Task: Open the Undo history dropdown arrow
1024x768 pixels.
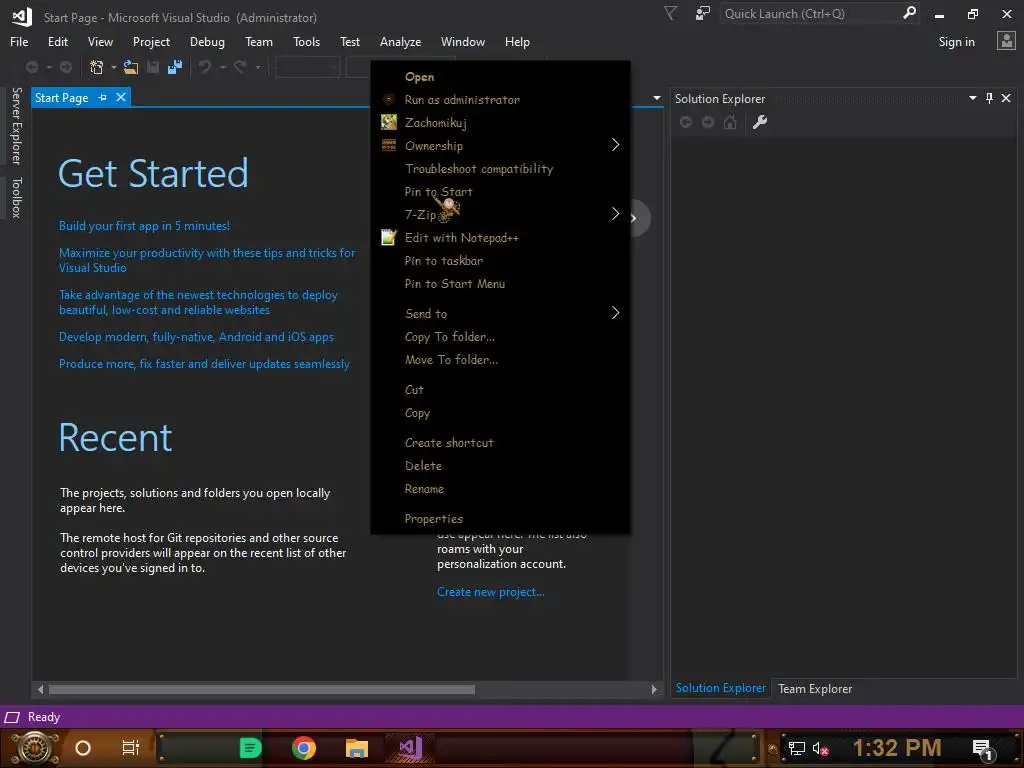Action: point(223,67)
